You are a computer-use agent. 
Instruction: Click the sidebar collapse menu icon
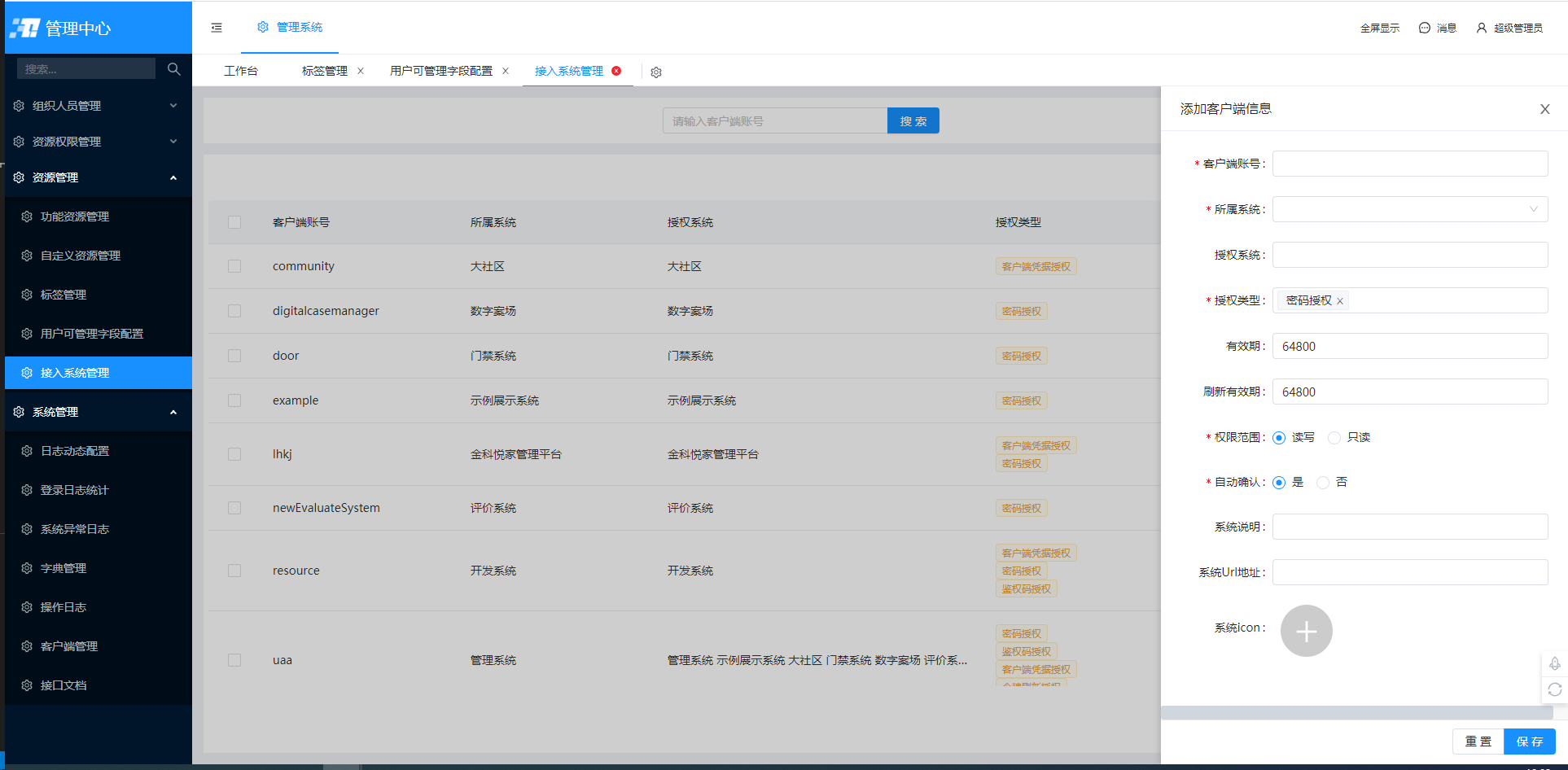217,28
